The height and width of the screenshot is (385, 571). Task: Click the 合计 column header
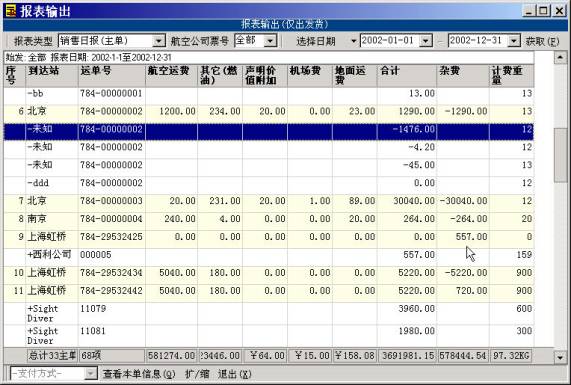407,76
